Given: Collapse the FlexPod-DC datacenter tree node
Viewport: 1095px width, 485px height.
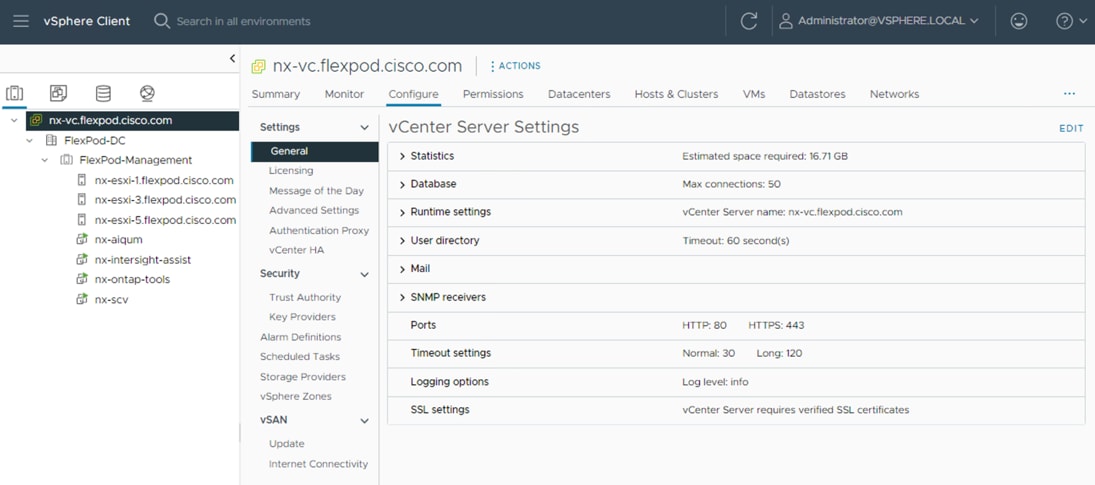Looking at the screenshot, I should (30, 141).
